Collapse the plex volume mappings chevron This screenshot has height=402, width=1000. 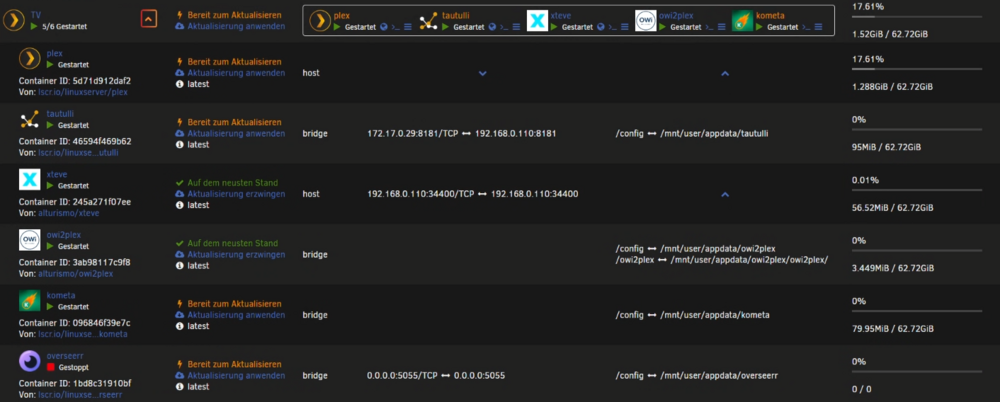(724, 73)
